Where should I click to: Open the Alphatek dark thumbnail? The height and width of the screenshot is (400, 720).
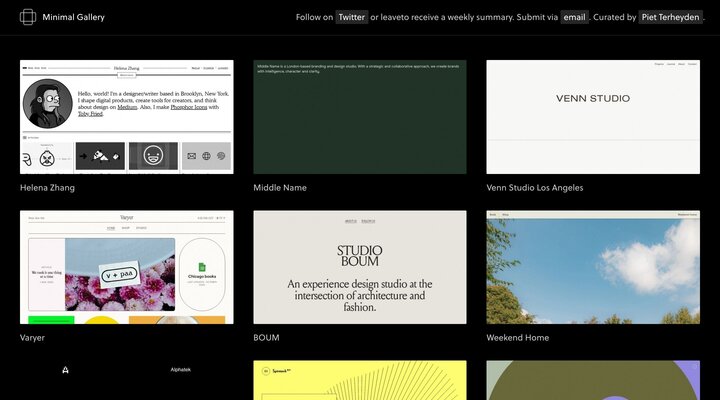click(x=127, y=380)
